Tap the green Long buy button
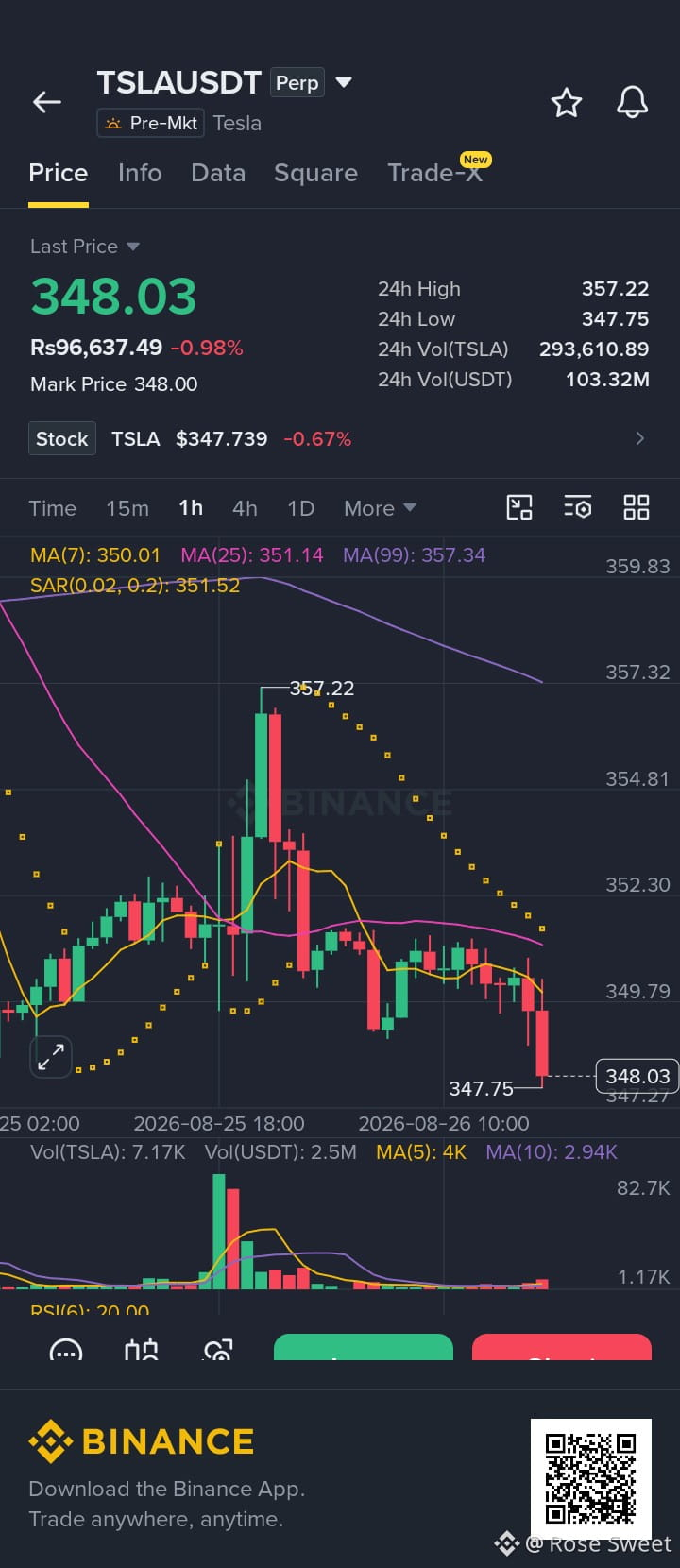 point(364,1348)
